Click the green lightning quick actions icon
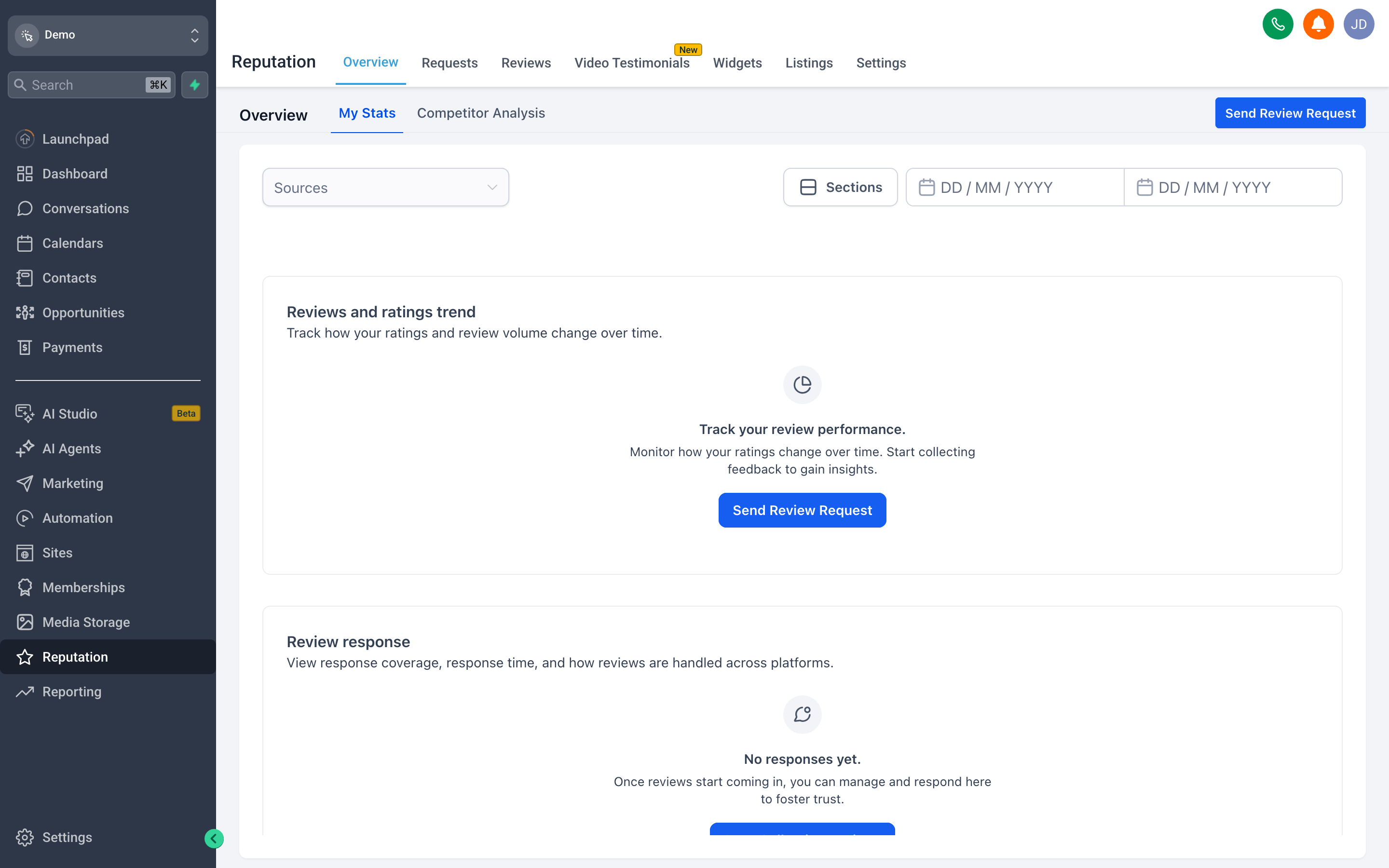 click(194, 85)
